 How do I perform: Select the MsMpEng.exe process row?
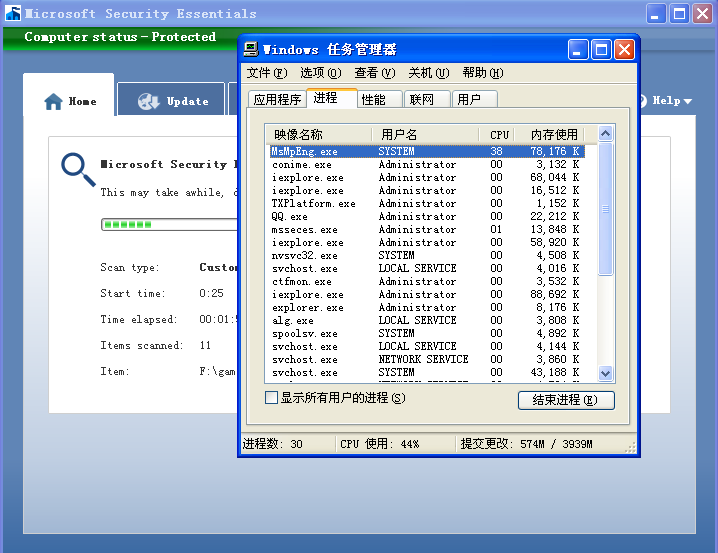click(x=427, y=152)
